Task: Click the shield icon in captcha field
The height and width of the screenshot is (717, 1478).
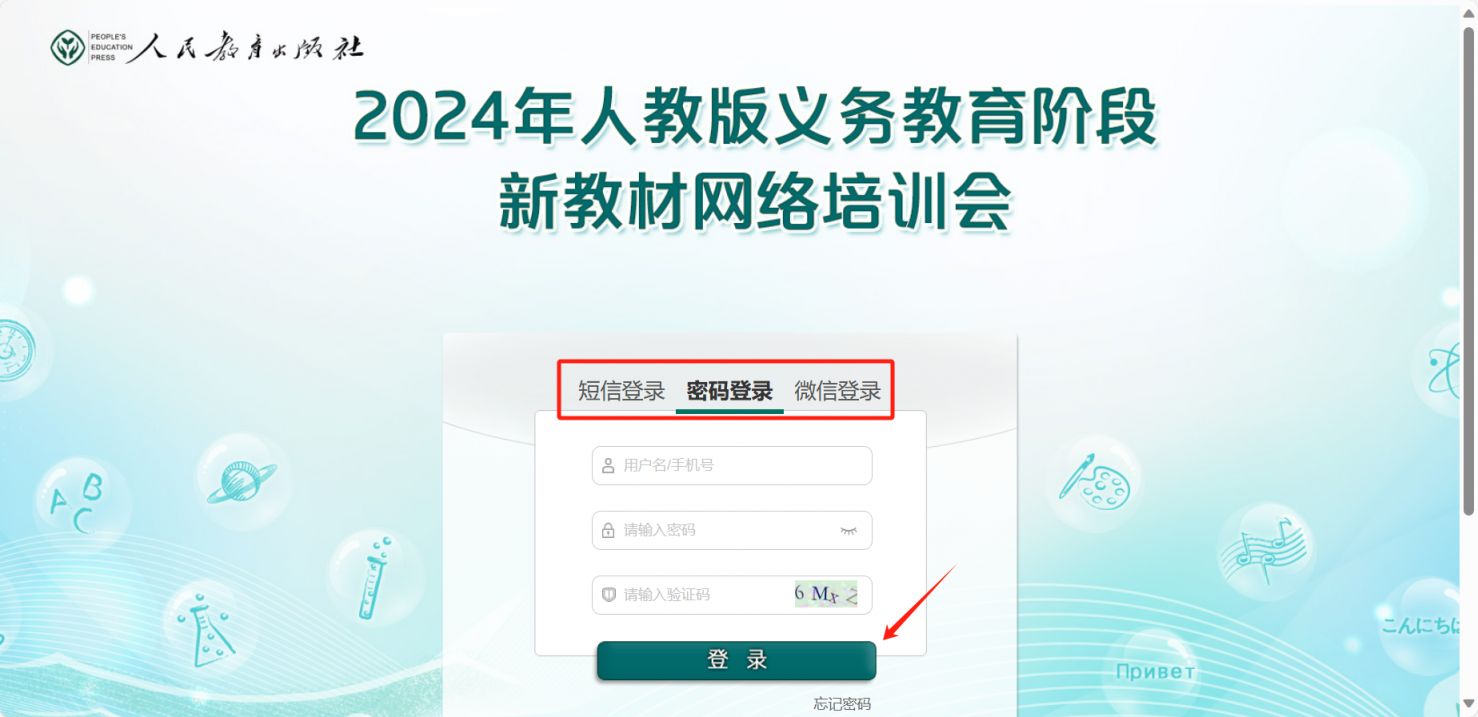Action: 608,594
